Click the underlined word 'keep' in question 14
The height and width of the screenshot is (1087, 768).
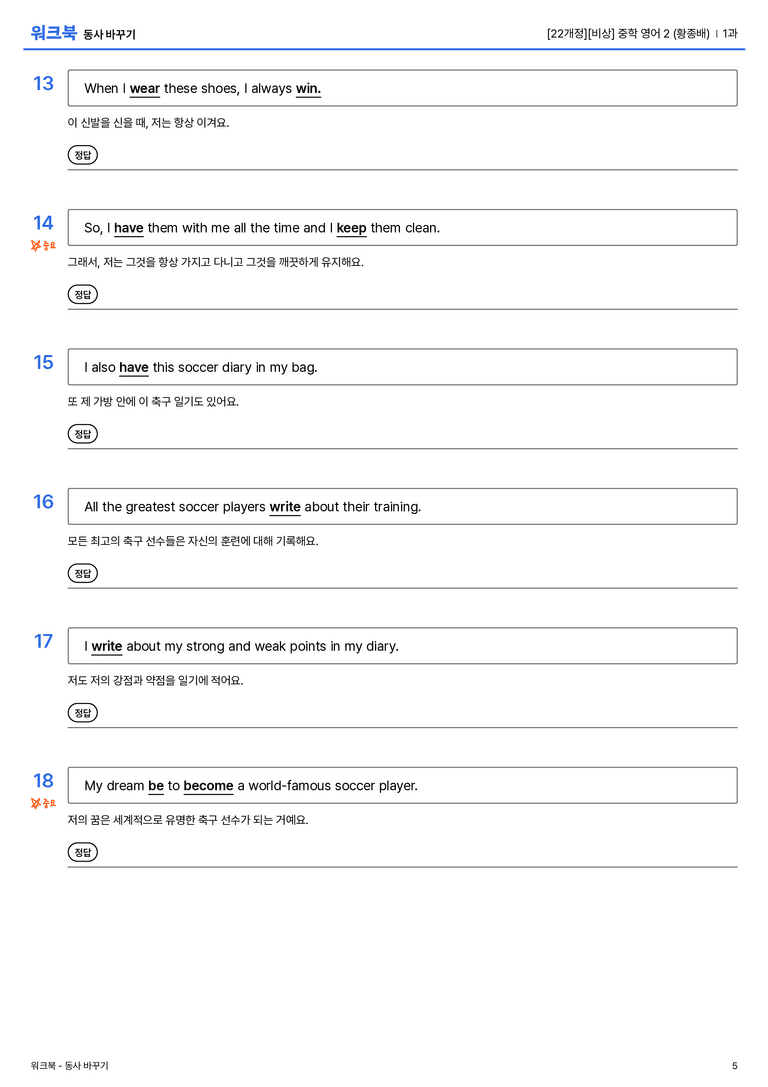pyautogui.click(x=351, y=228)
